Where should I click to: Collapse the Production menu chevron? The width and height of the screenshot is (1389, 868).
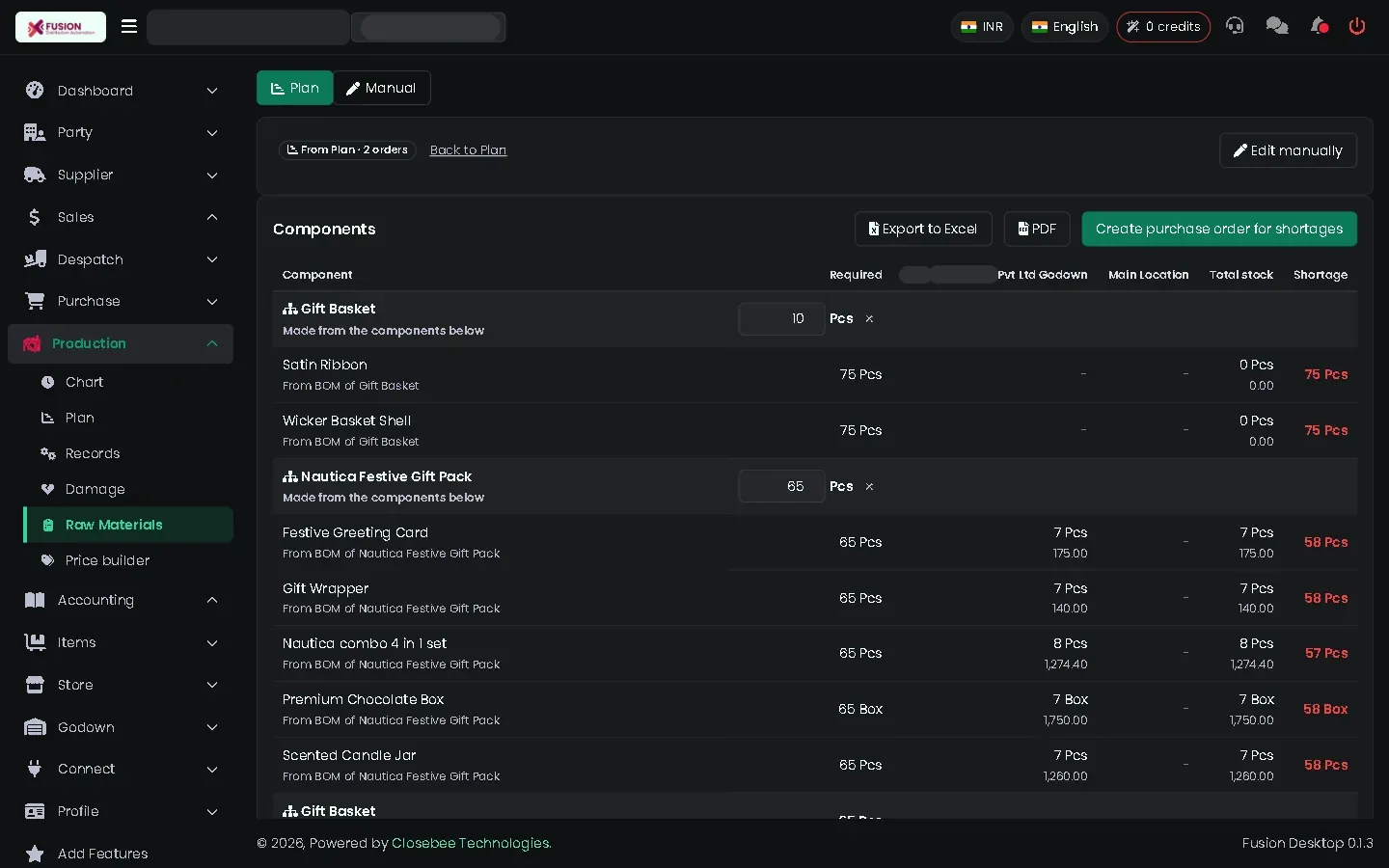pyautogui.click(x=212, y=343)
